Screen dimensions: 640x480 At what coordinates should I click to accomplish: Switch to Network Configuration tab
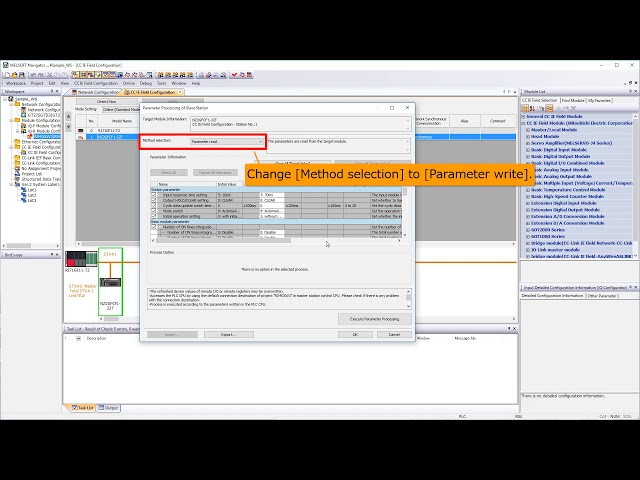(x=96, y=92)
